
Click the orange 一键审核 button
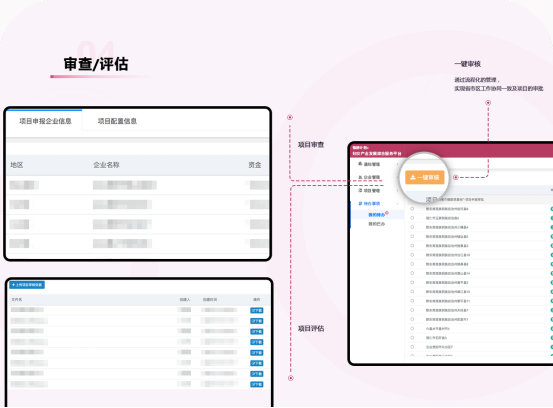(424, 177)
